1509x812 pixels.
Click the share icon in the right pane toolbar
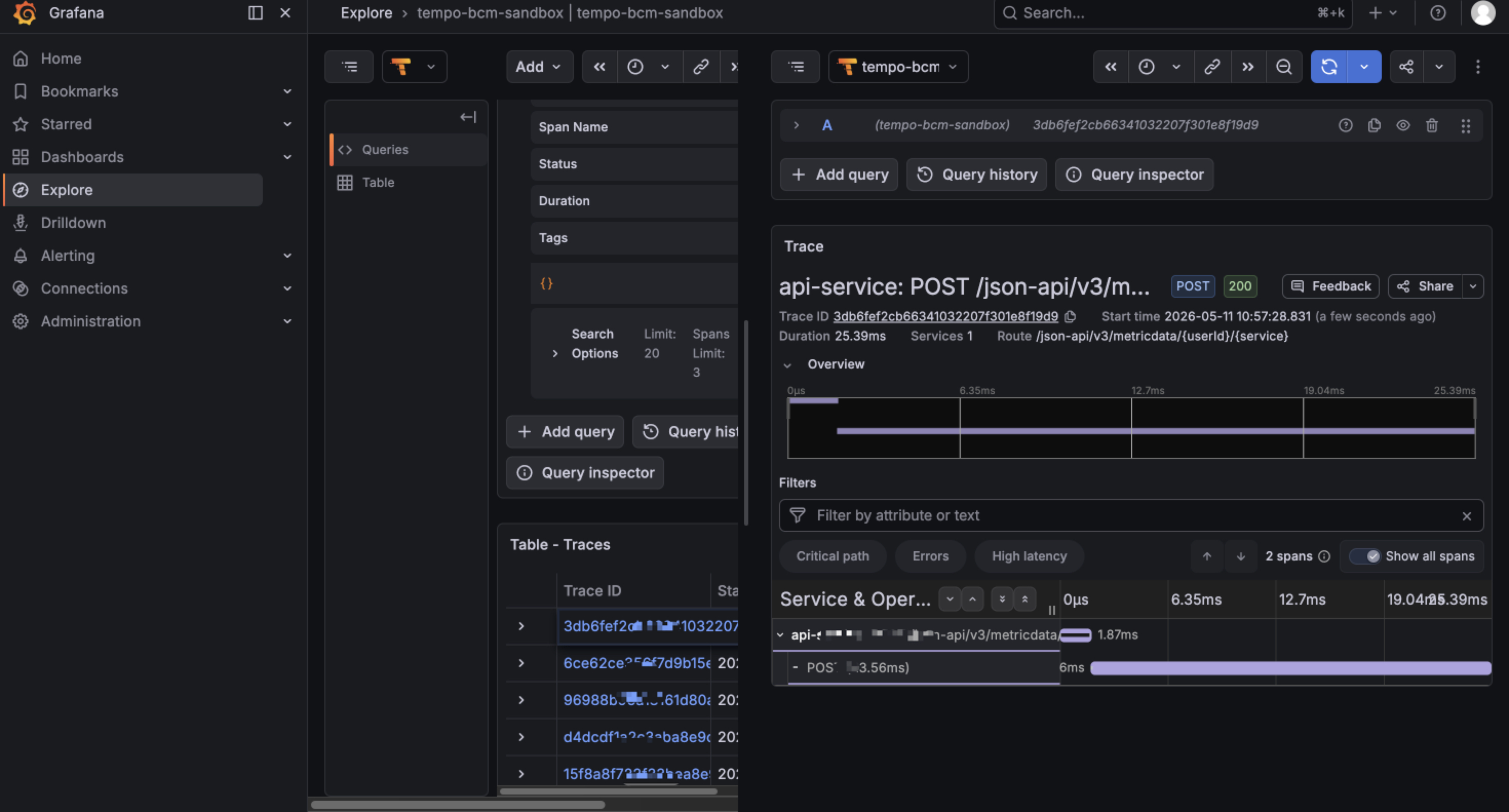(x=1406, y=67)
